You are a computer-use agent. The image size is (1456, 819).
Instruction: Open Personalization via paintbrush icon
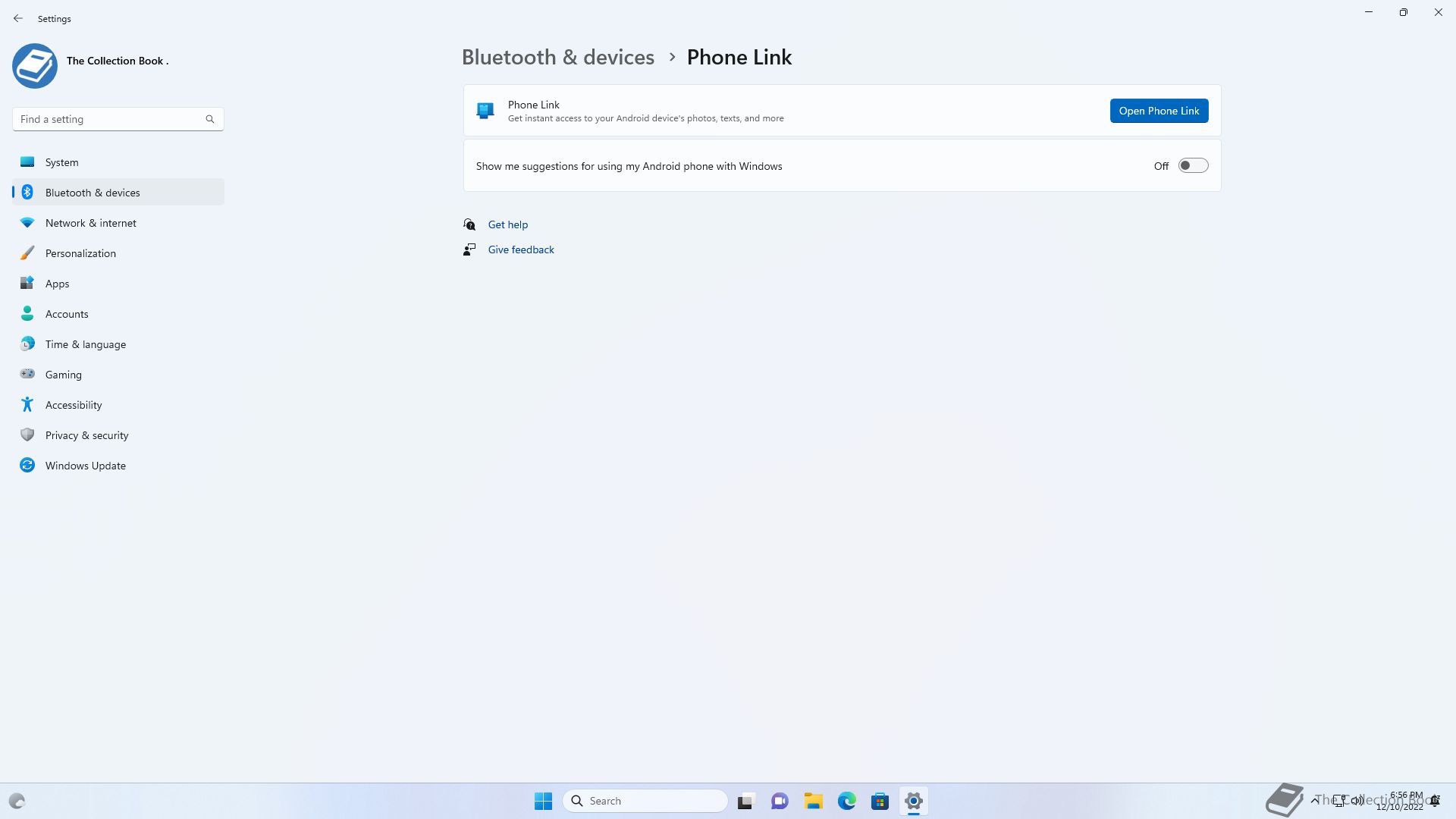pos(27,253)
